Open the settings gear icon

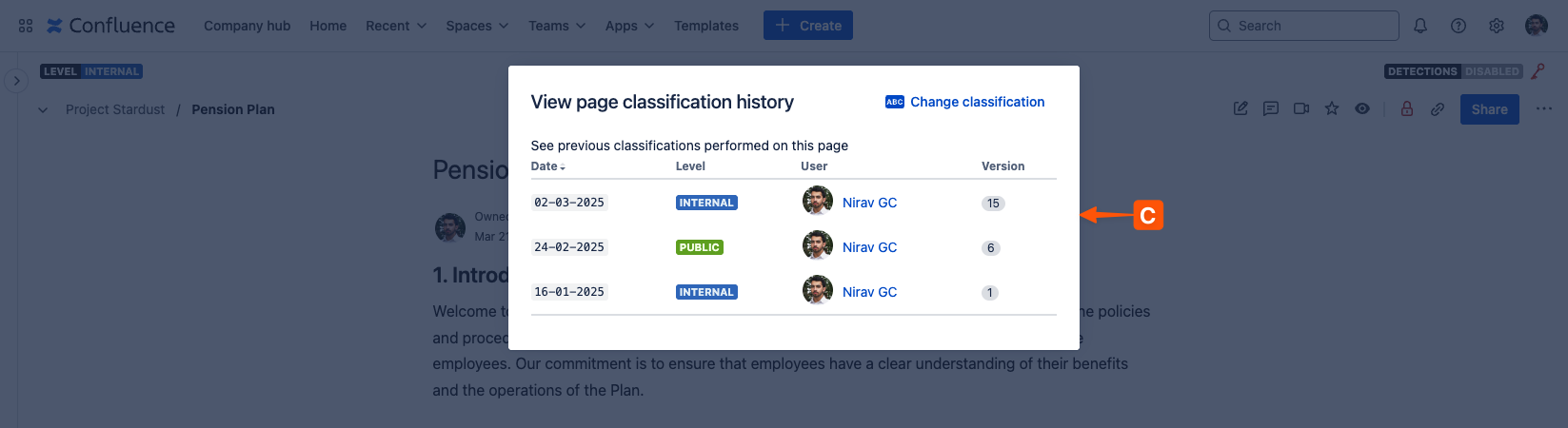pos(1497,26)
